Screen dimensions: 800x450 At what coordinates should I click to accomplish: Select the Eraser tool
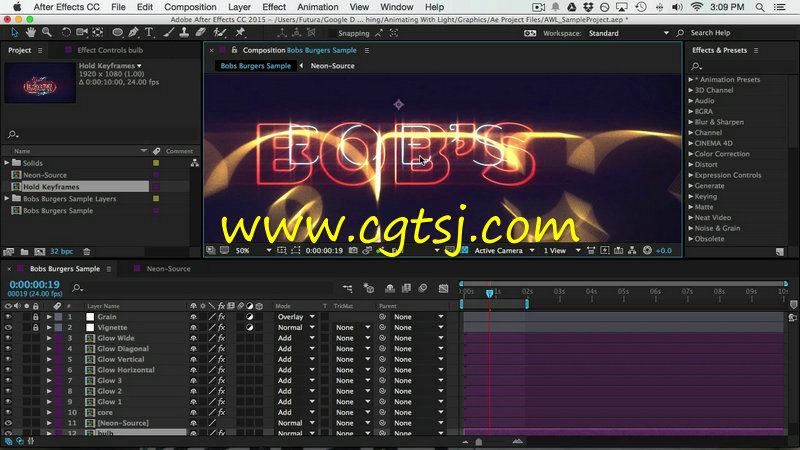(x=201, y=33)
